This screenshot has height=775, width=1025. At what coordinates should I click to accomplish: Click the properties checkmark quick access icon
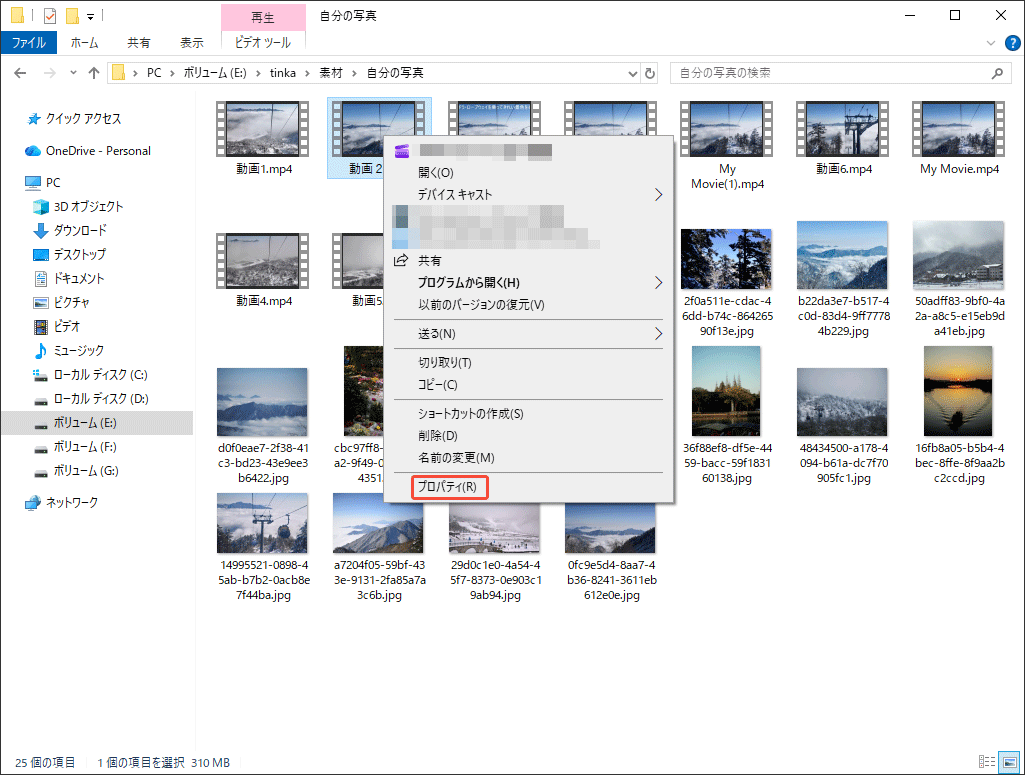click(x=50, y=15)
